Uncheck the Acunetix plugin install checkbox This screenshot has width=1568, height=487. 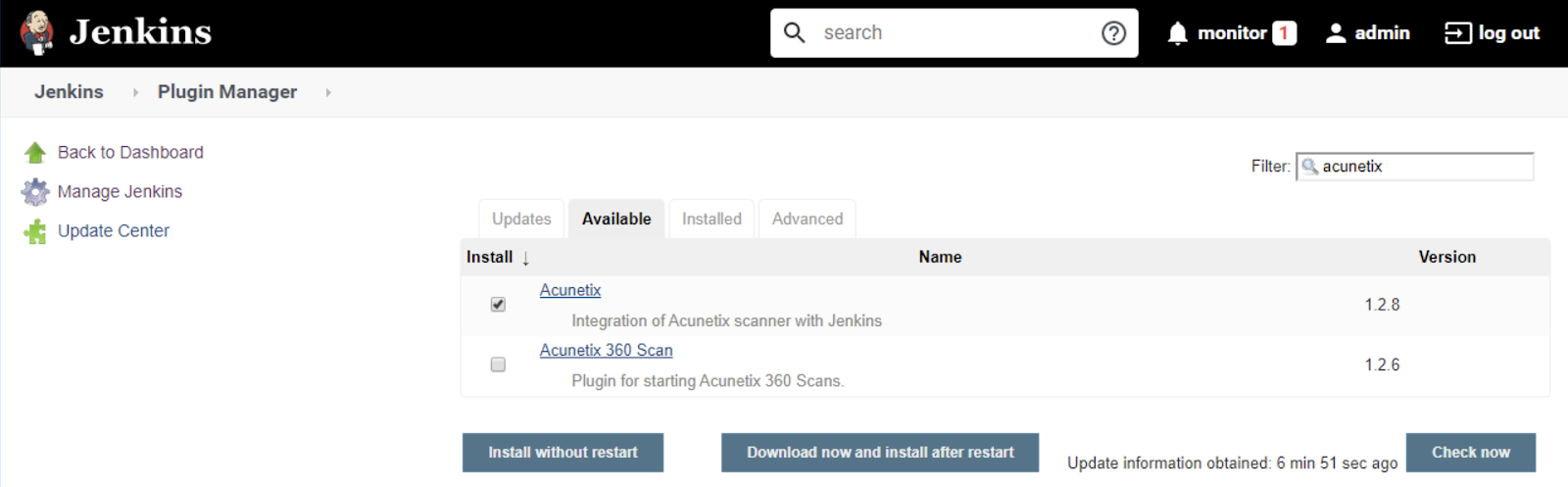(x=498, y=305)
